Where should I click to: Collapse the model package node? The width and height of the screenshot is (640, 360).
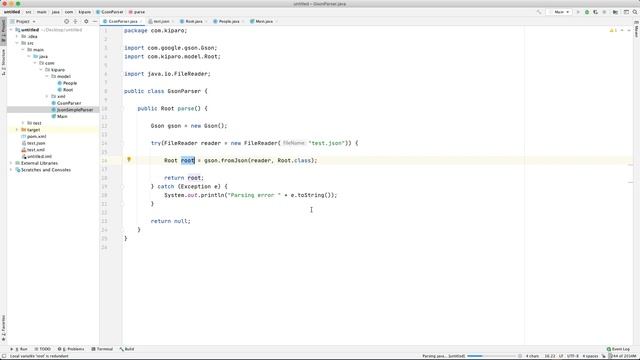(x=47, y=76)
